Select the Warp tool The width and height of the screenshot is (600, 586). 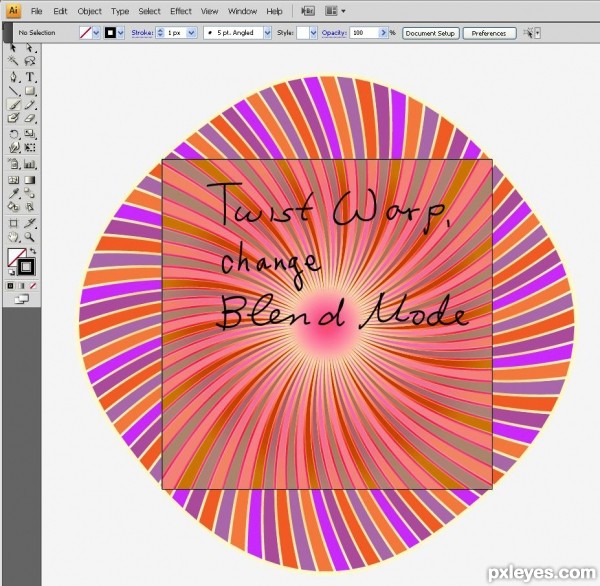click(x=14, y=147)
